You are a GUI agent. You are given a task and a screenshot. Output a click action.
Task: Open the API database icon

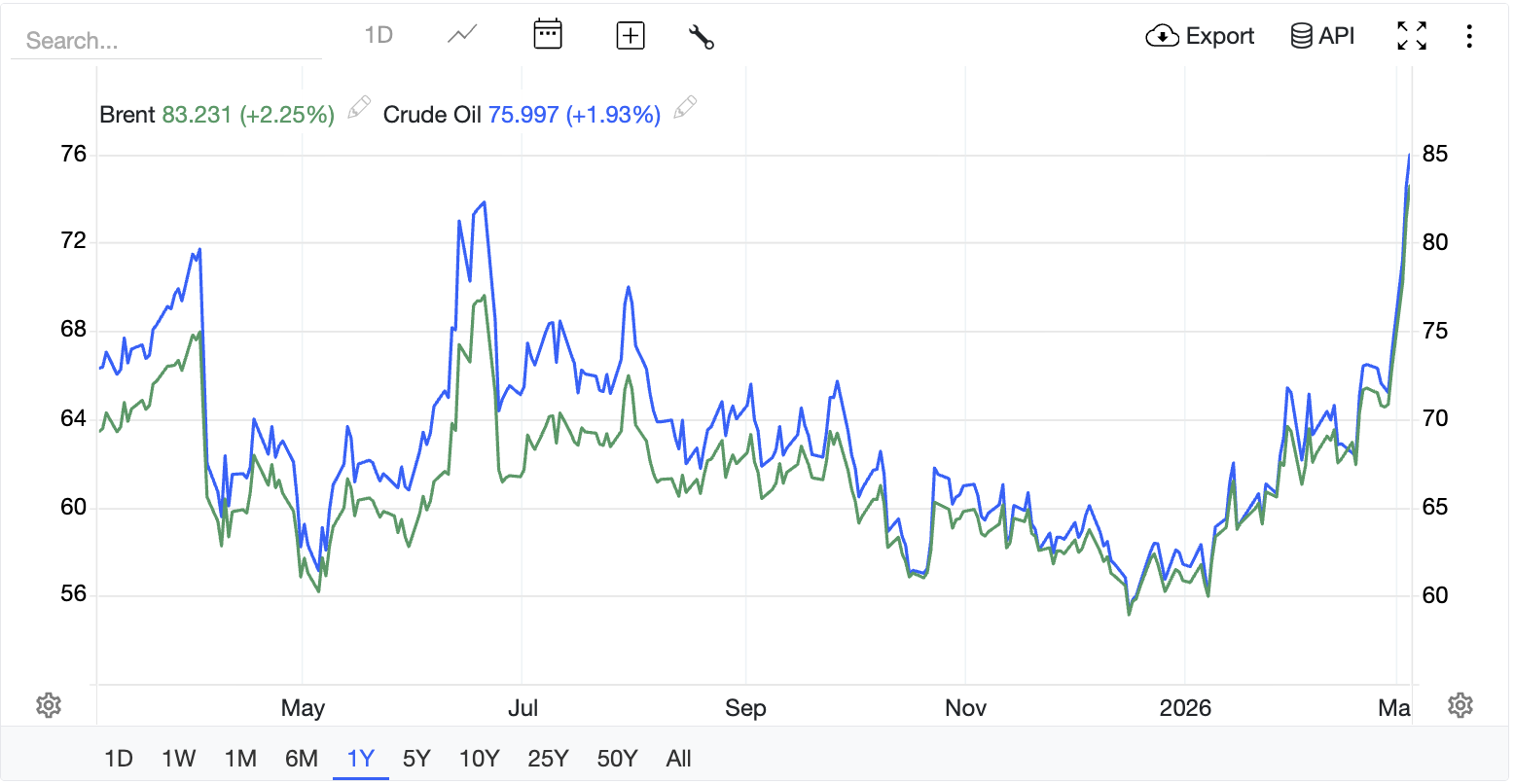pos(1302,34)
